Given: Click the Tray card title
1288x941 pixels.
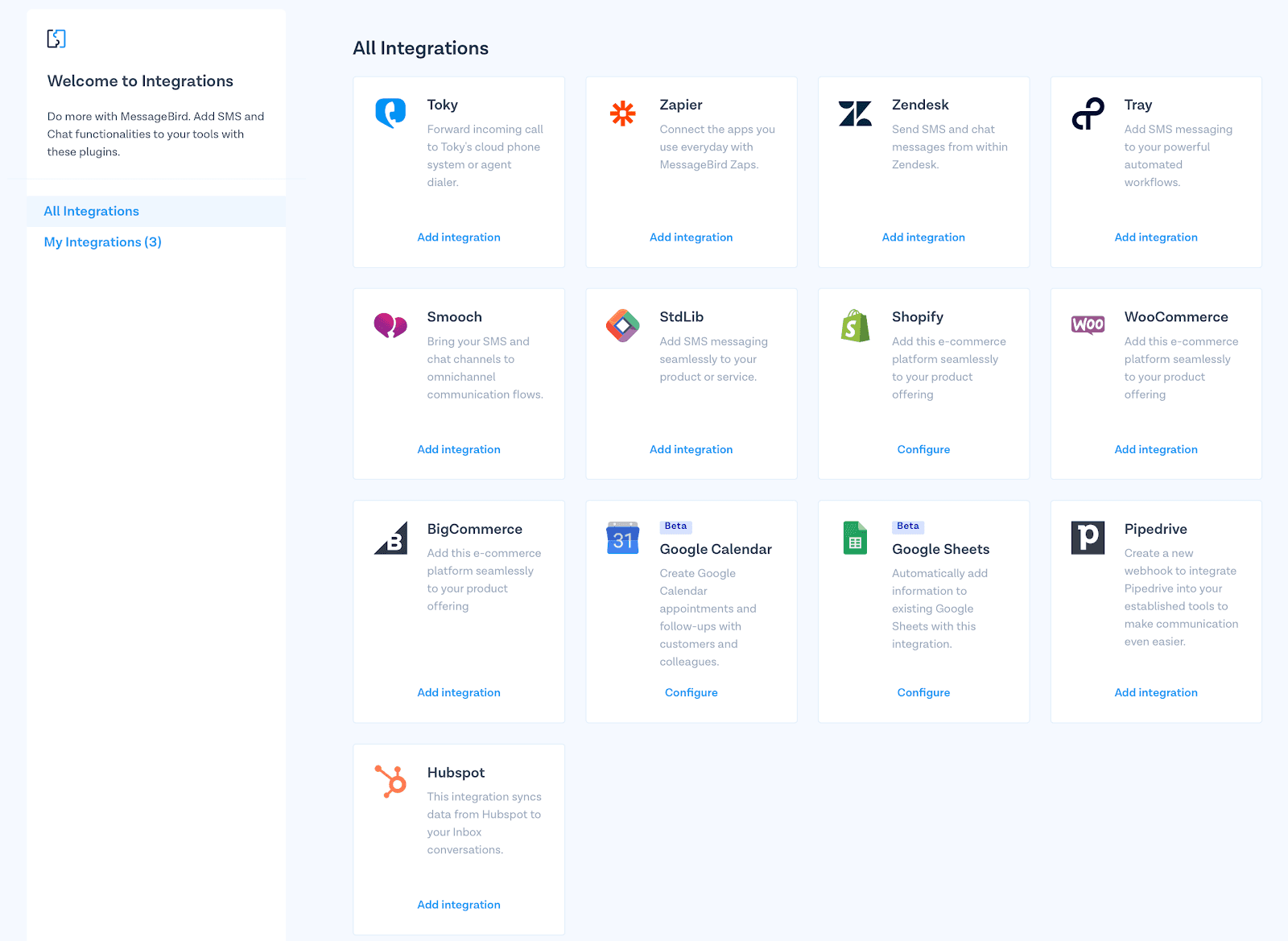Looking at the screenshot, I should click(x=1138, y=105).
